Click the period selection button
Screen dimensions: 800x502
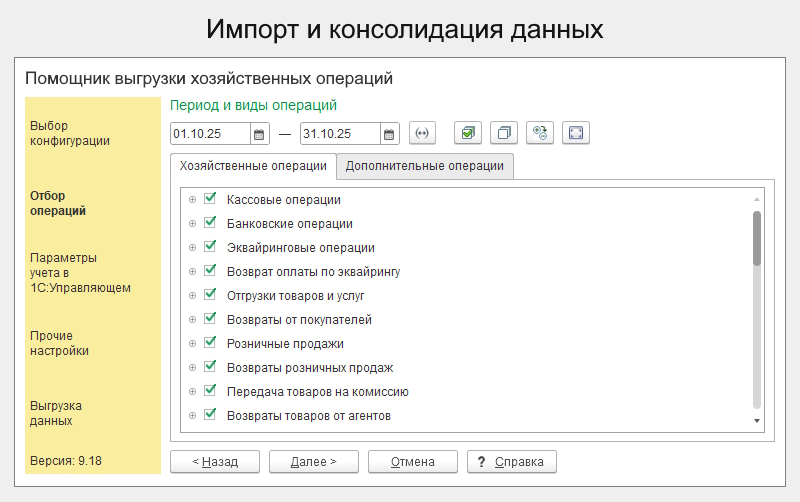pyautogui.click(x=423, y=133)
